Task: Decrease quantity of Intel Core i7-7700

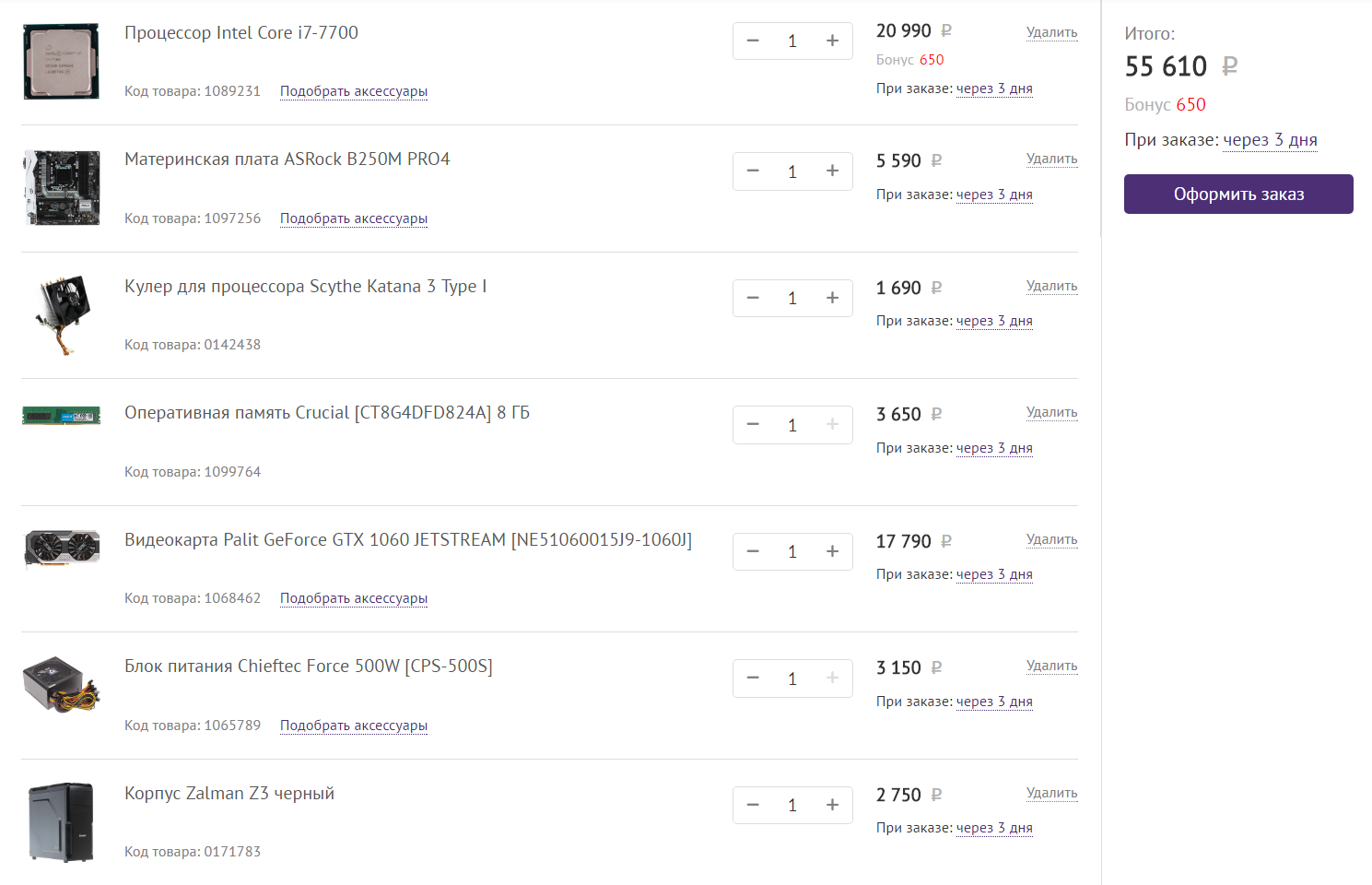Action: pyautogui.click(x=753, y=41)
